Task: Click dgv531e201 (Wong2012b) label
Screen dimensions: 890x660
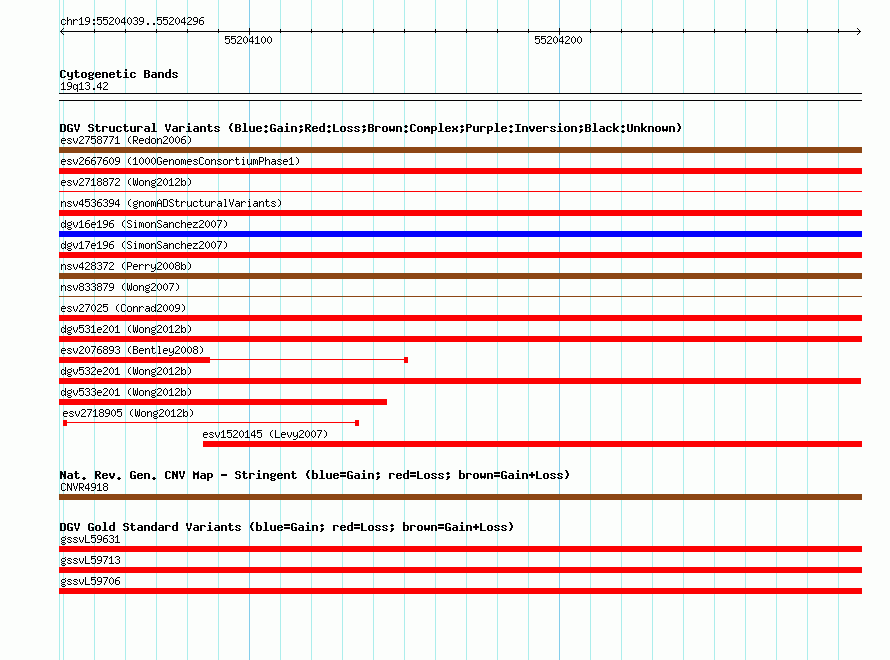Action: coord(126,329)
